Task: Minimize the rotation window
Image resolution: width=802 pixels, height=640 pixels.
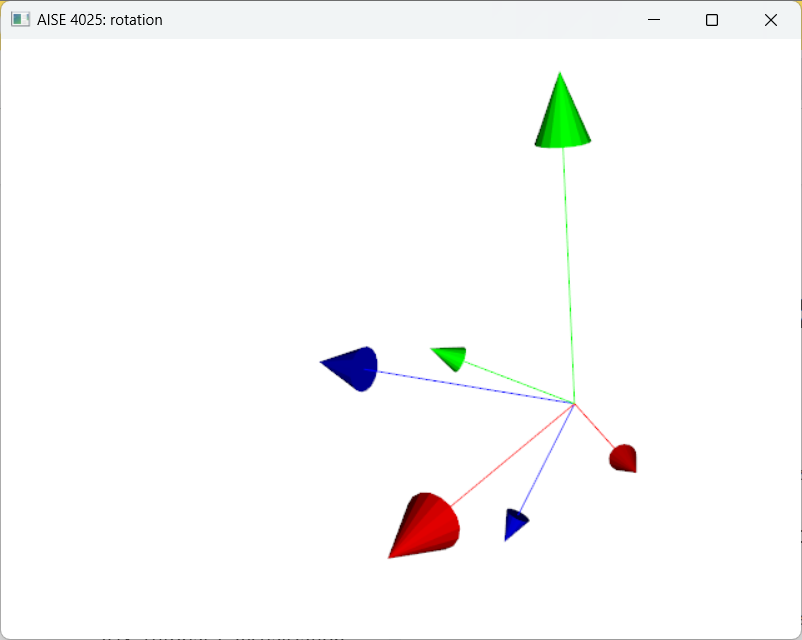Action: (653, 19)
